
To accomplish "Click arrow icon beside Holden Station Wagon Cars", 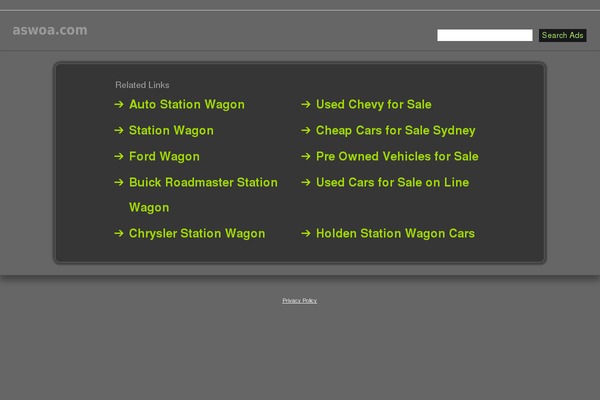I will (x=306, y=233).
